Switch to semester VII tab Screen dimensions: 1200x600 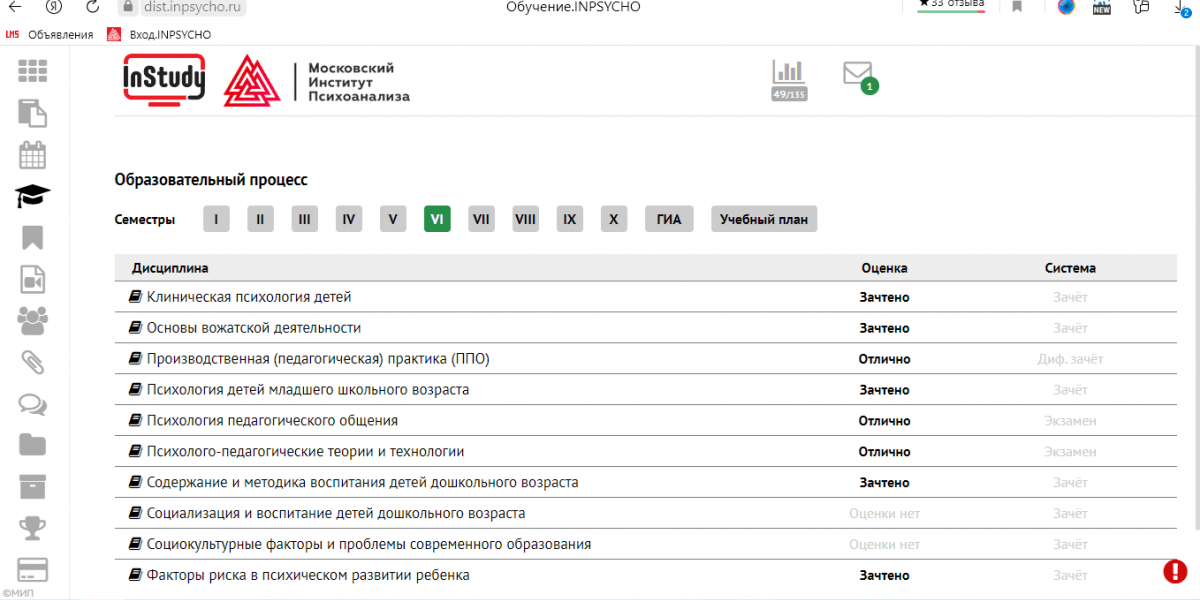point(481,219)
